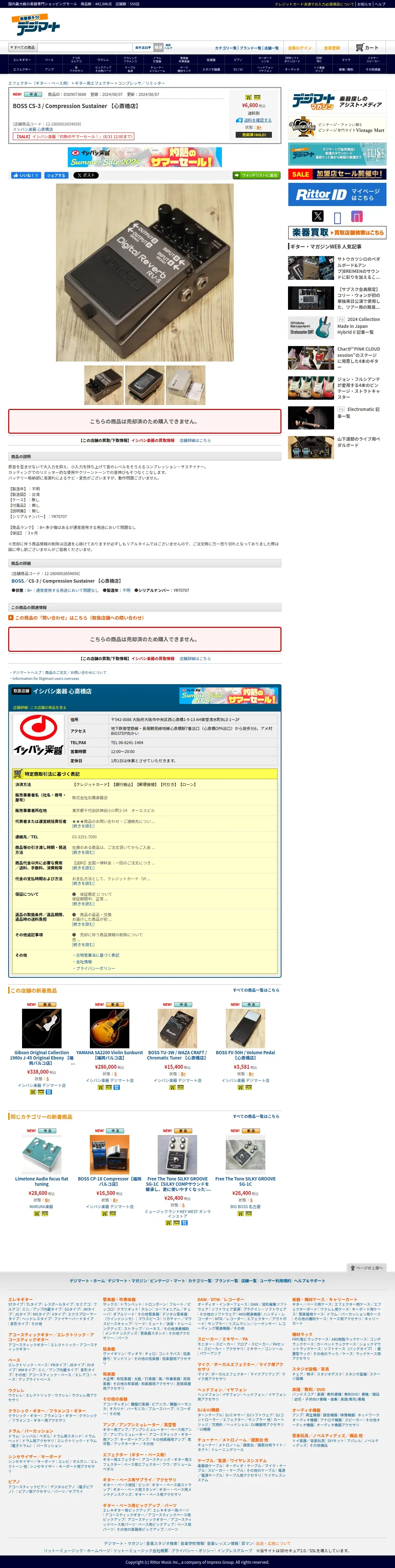Open the store details link under sold notice
Screen dimensions: 395x1568
(x=195, y=440)
